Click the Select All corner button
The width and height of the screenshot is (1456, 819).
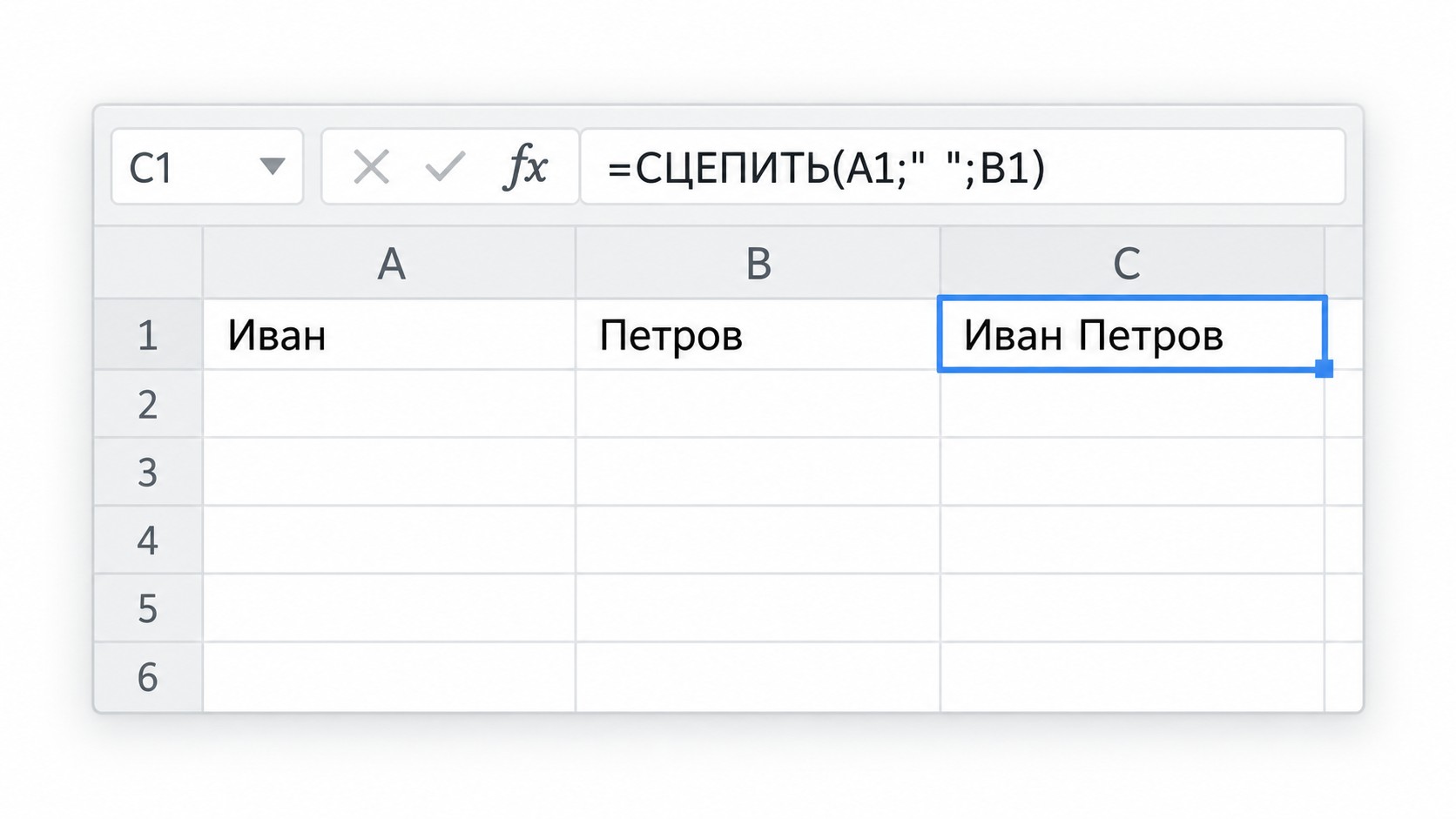pyautogui.click(x=148, y=263)
